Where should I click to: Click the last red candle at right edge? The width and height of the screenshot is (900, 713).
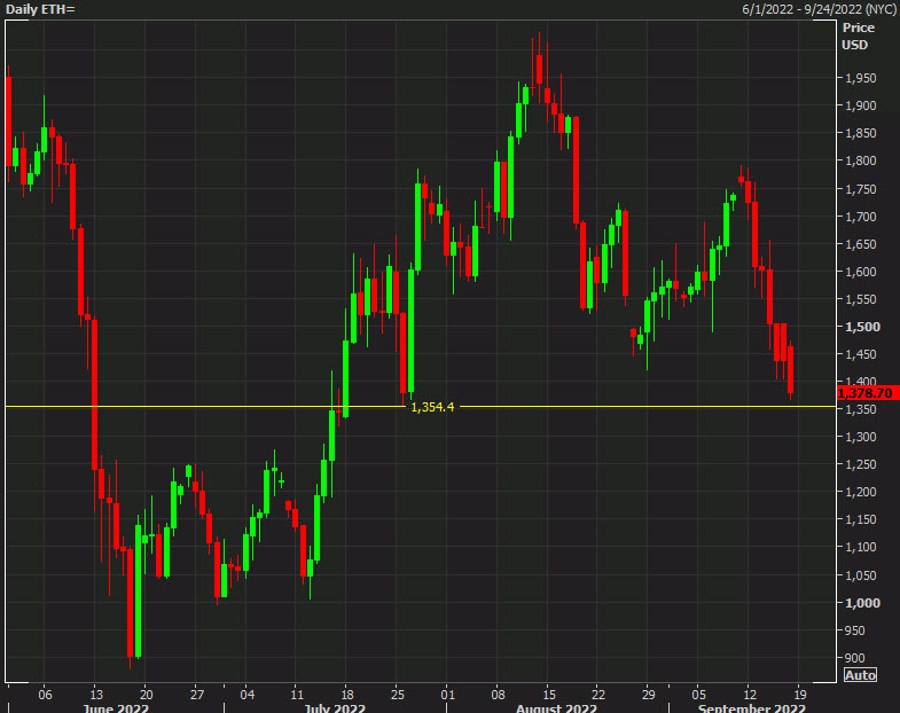[790, 369]
